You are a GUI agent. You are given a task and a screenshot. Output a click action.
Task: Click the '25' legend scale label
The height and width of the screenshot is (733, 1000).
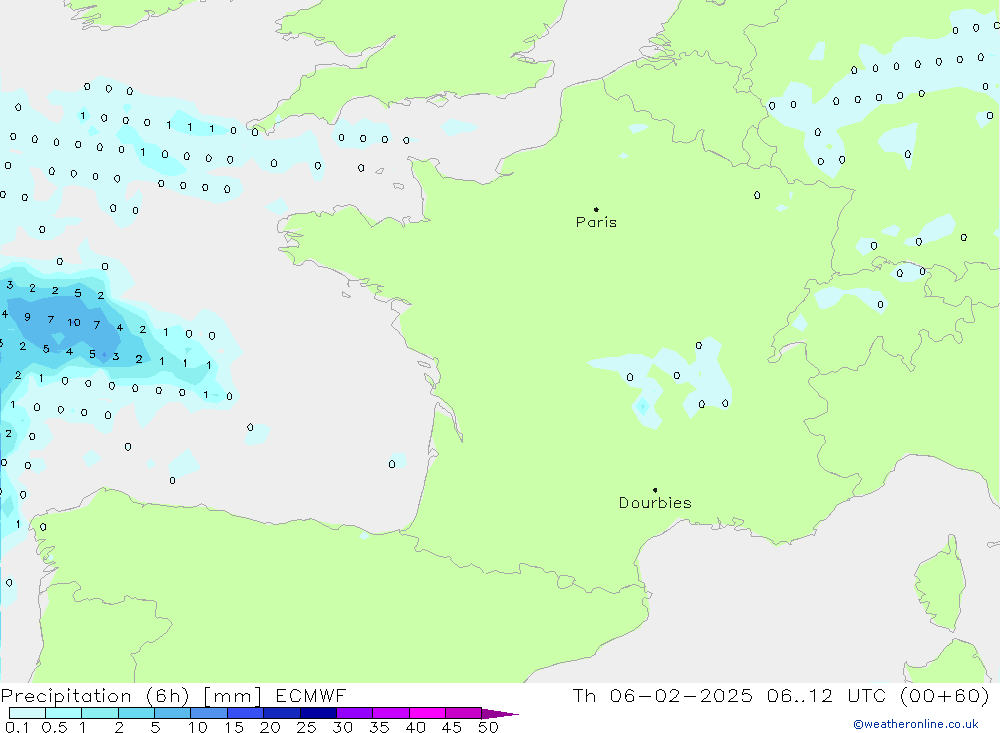coord(306,727)
